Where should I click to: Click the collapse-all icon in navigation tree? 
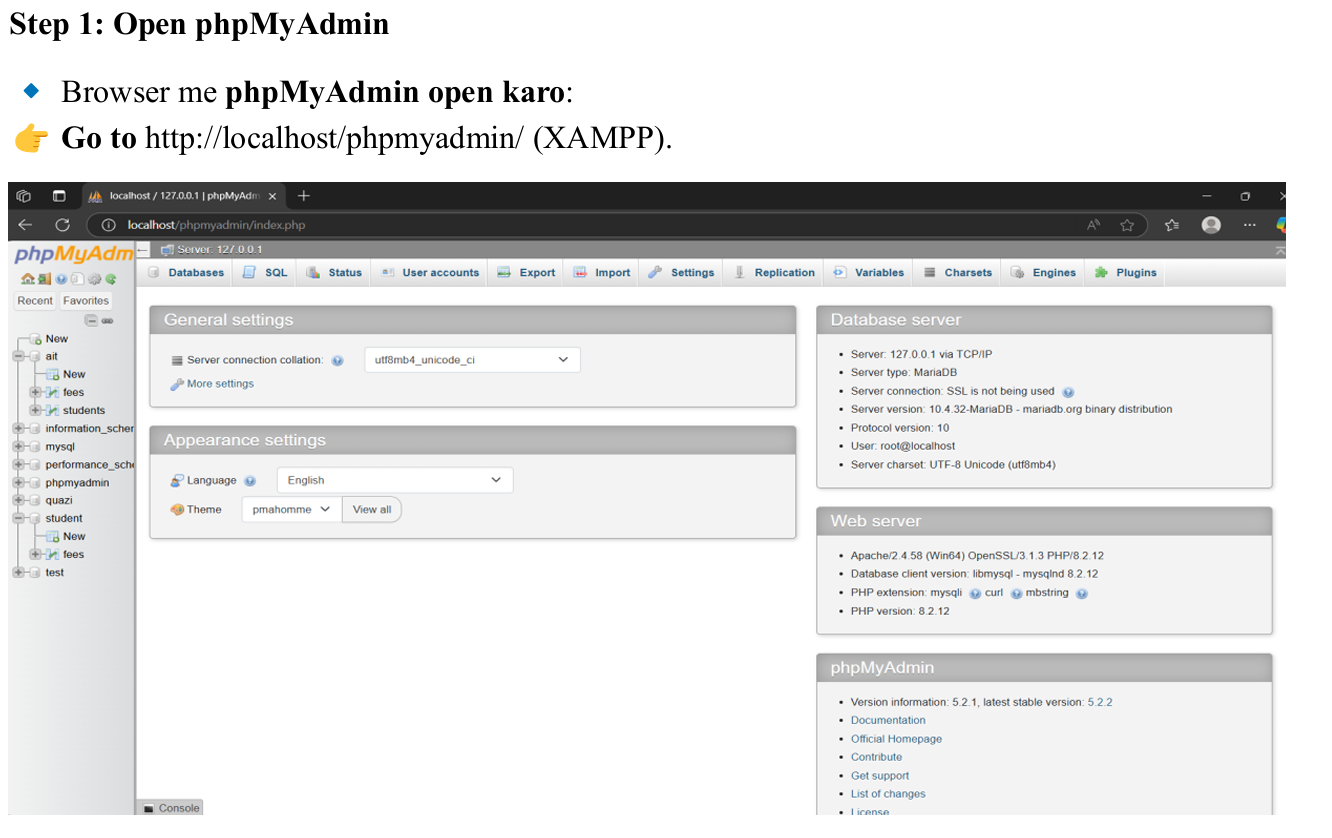[x=91, y=321]
